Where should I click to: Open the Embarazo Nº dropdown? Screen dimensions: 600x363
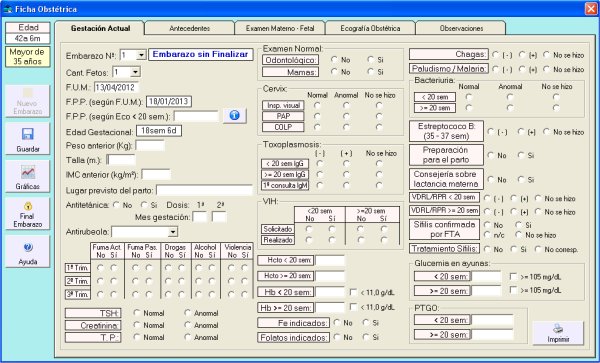click(141, 55)
